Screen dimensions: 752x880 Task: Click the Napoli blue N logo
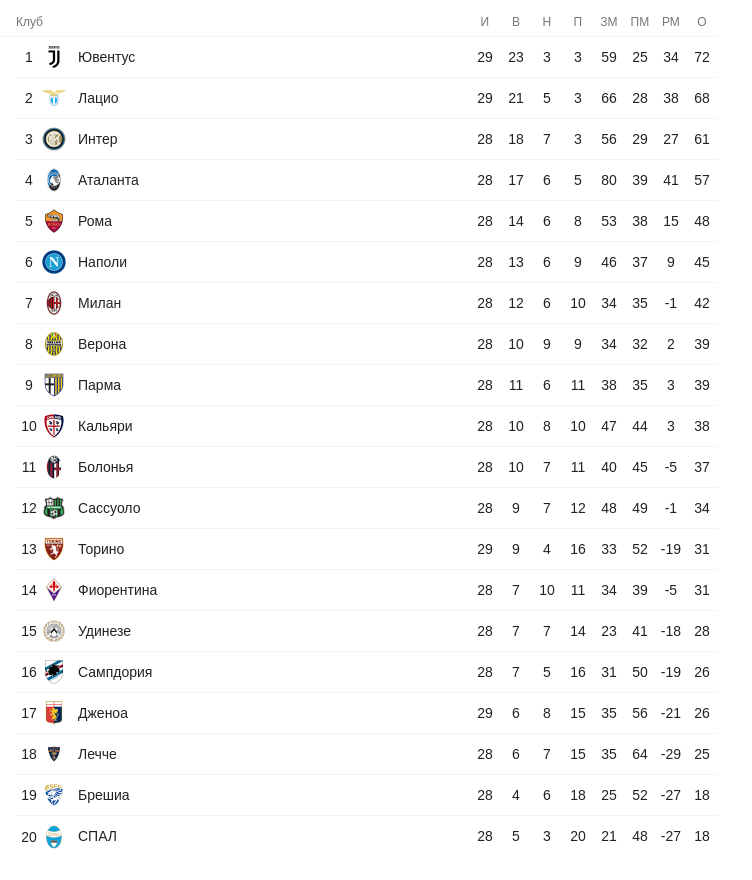click(x=54, y=262)
